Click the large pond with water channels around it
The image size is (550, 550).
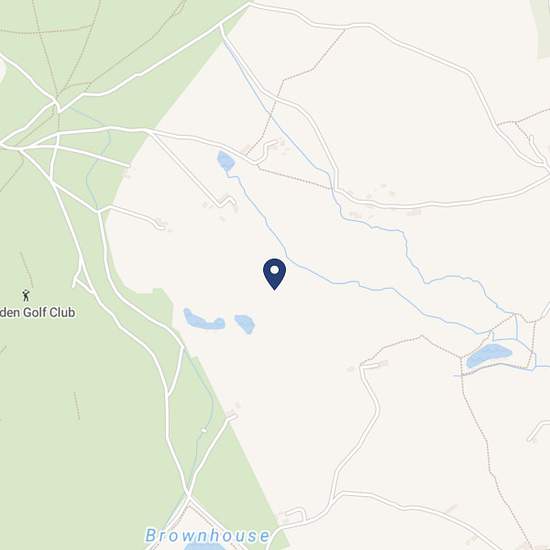pos(489,355)
